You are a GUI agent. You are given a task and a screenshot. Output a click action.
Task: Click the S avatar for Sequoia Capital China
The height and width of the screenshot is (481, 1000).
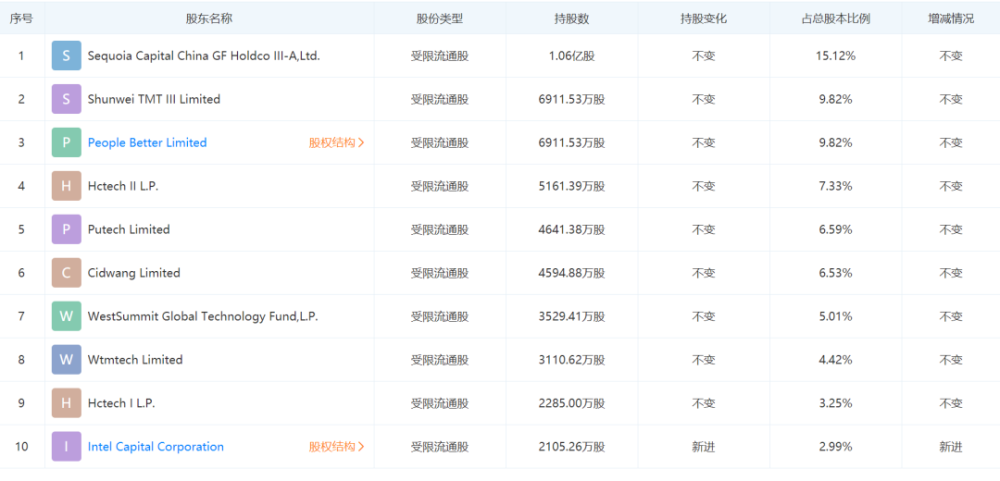click(66, 56)
